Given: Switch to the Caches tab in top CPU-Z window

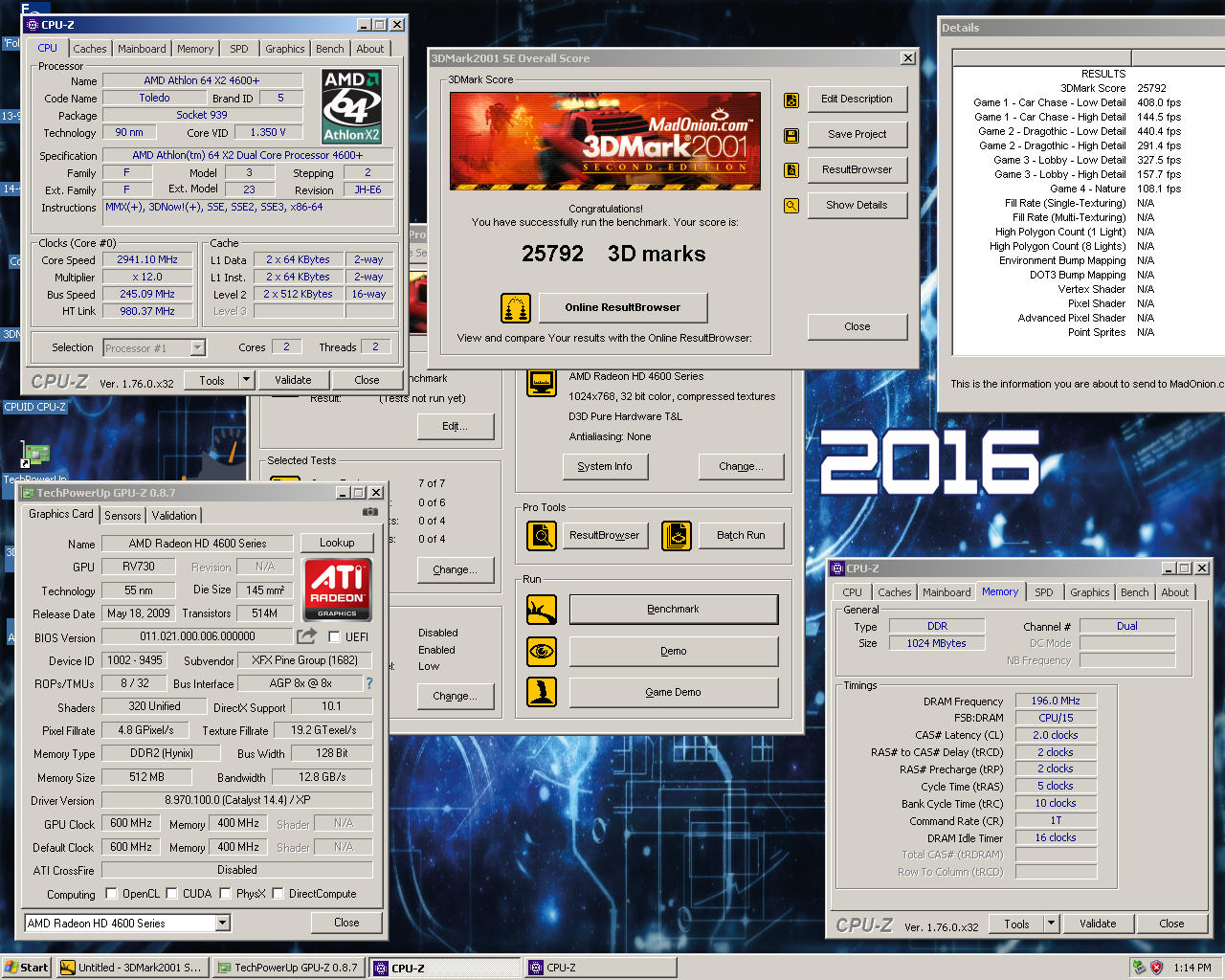Looking at the screenshot, I should point(90,49).
